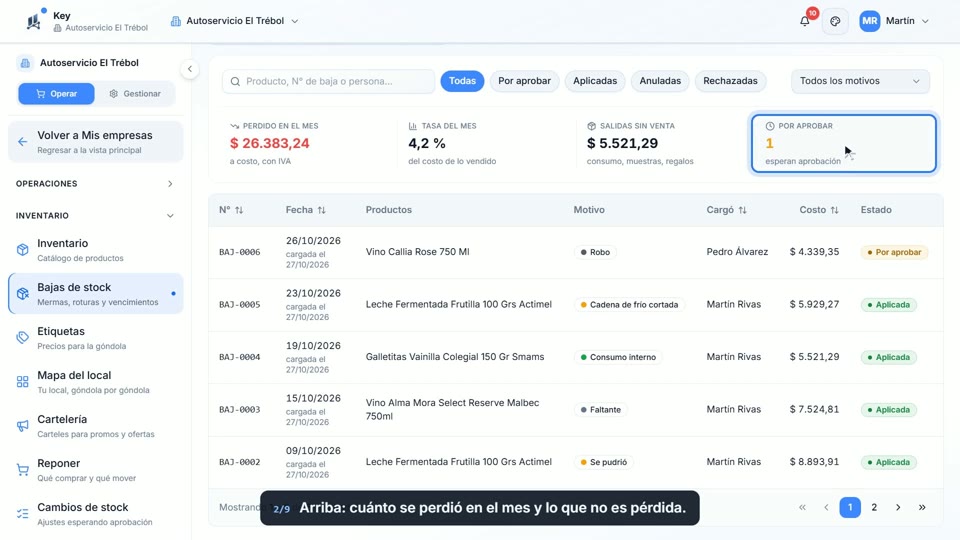Switch to Gestionar mode
Screen dimensions: 960x540
point(135,94)
